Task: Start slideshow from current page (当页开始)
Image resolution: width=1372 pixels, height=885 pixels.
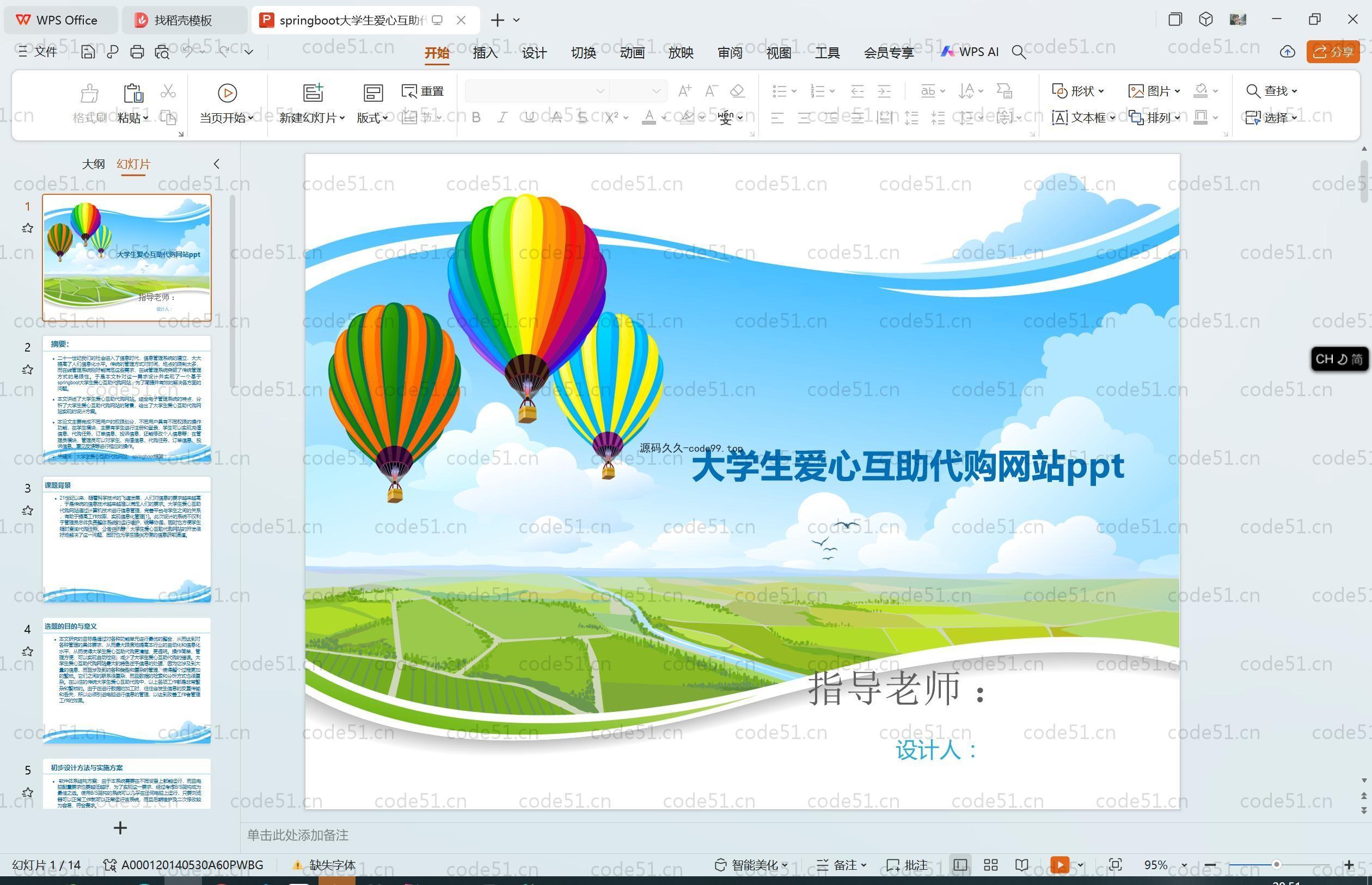Action: (227, 103)
